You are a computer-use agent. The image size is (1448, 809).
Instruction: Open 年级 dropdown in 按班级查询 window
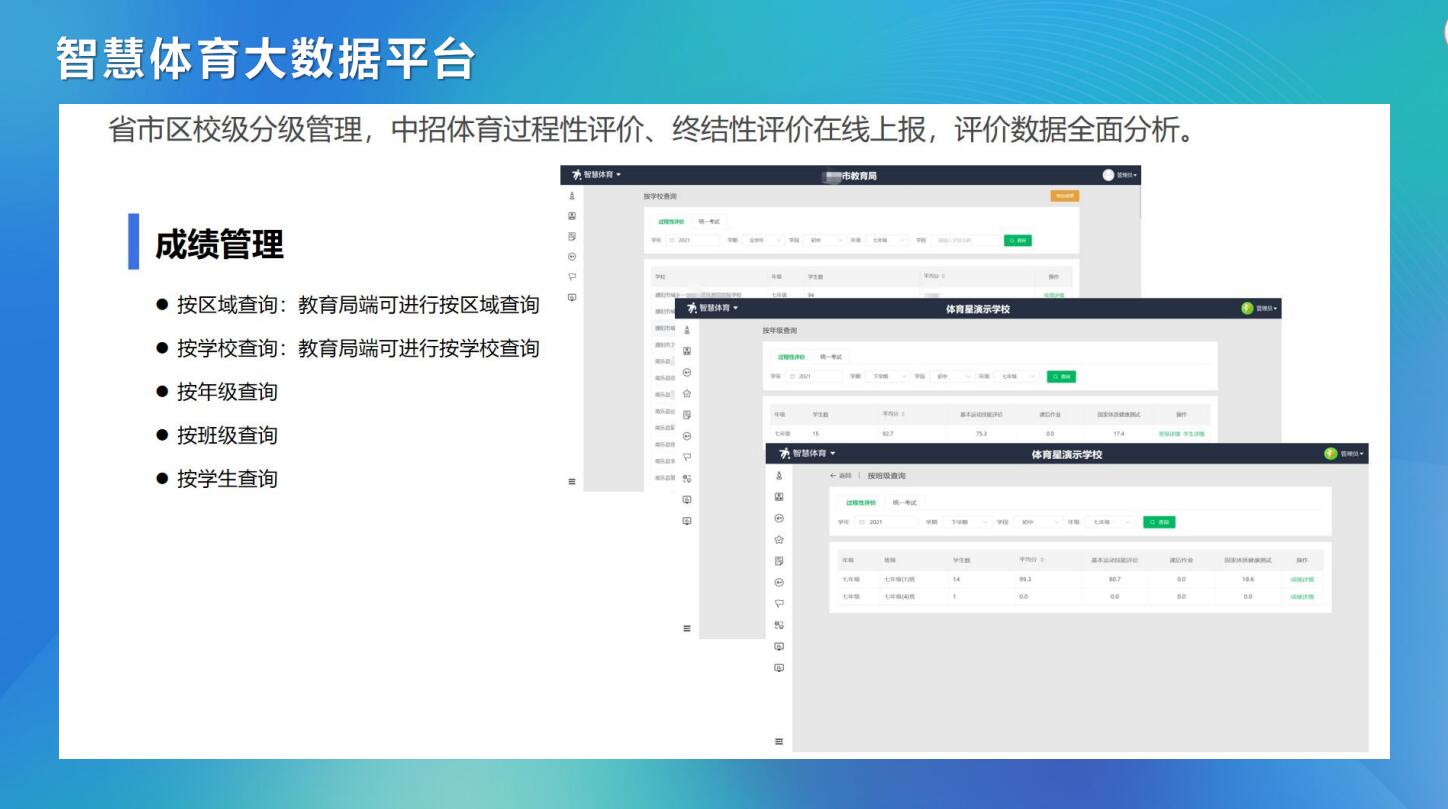(x=1110, y=522)
